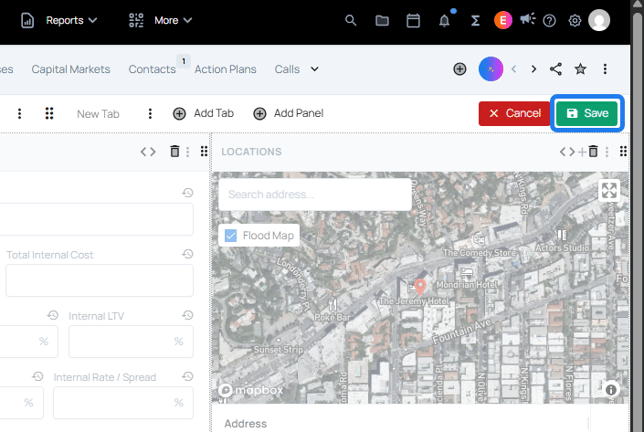Expand the dropdown chevron after Calls
This screenshot has height=432, width=644.
(314, 69)
